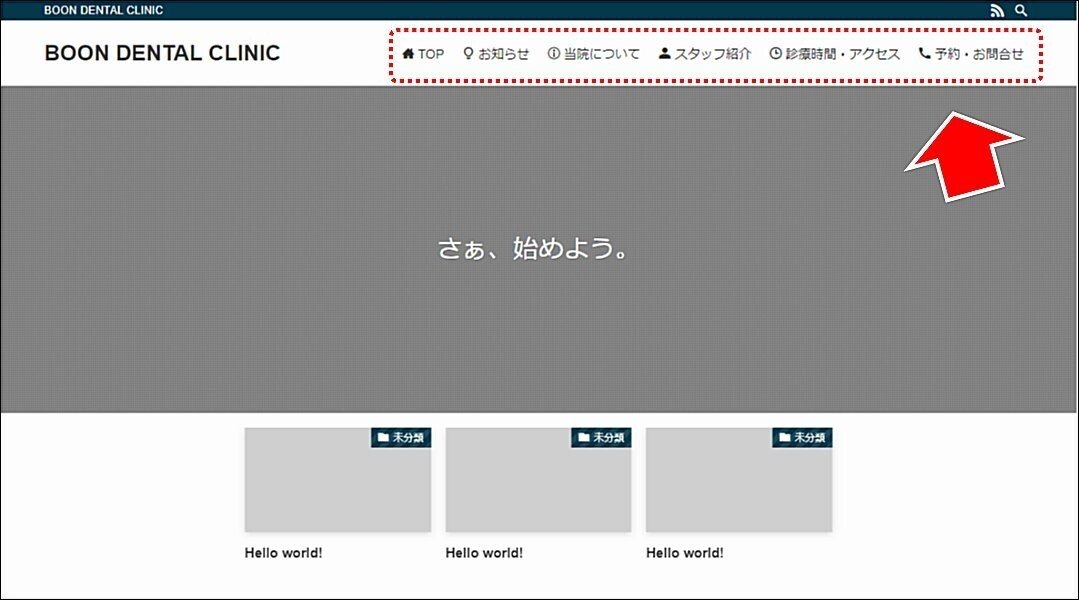Open 診療時間・アクセス menu item
Screen dimensions: 1079x600
835,54
